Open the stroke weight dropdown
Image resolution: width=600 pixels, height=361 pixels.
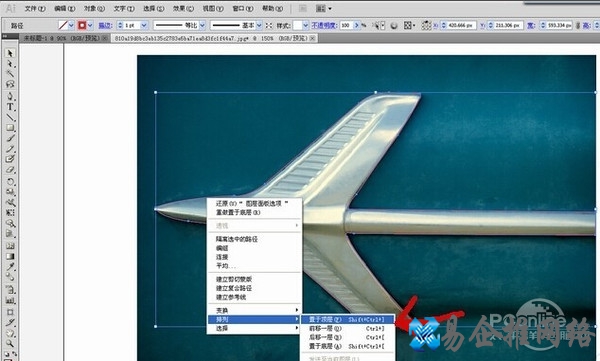coord(144,26)
